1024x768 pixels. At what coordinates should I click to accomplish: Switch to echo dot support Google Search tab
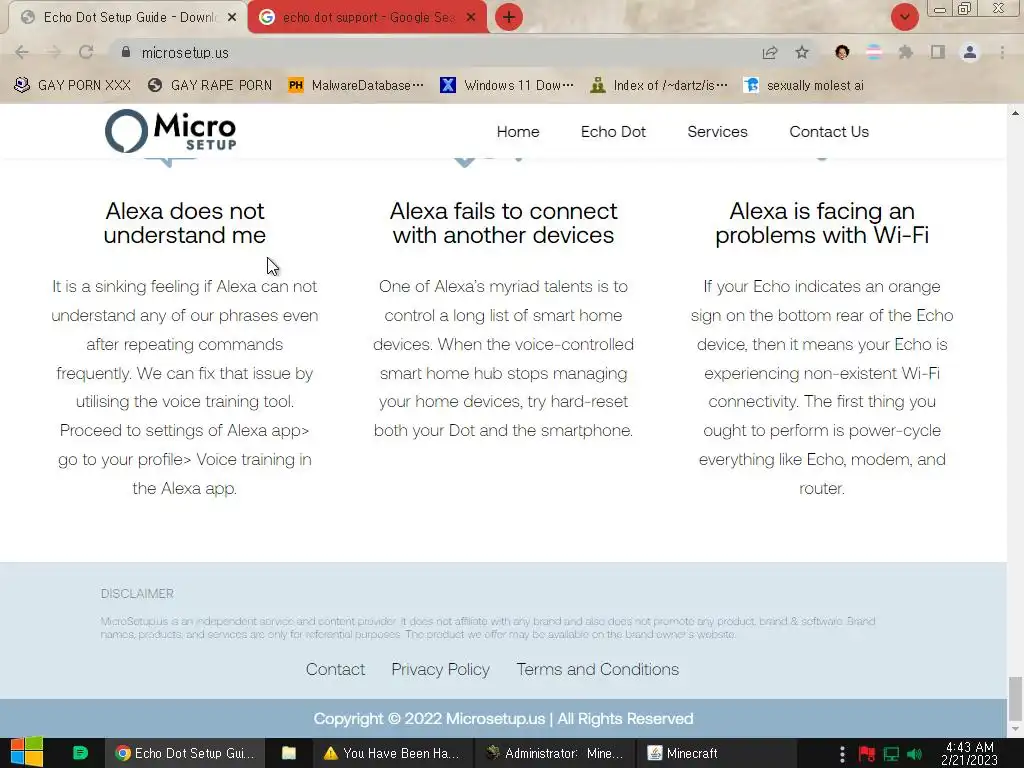point(366,17)
